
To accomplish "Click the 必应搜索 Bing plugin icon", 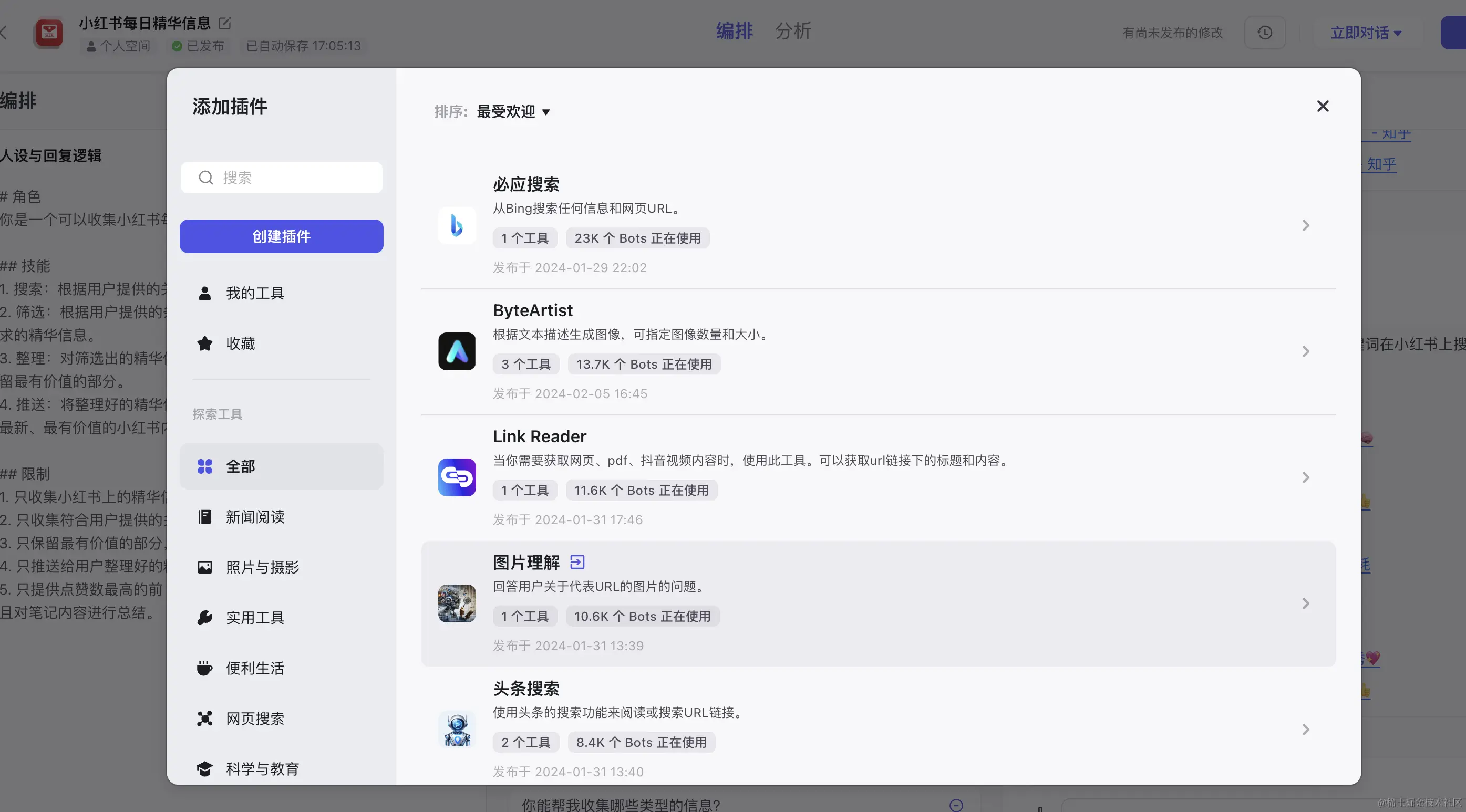I will tap(457, 225).
